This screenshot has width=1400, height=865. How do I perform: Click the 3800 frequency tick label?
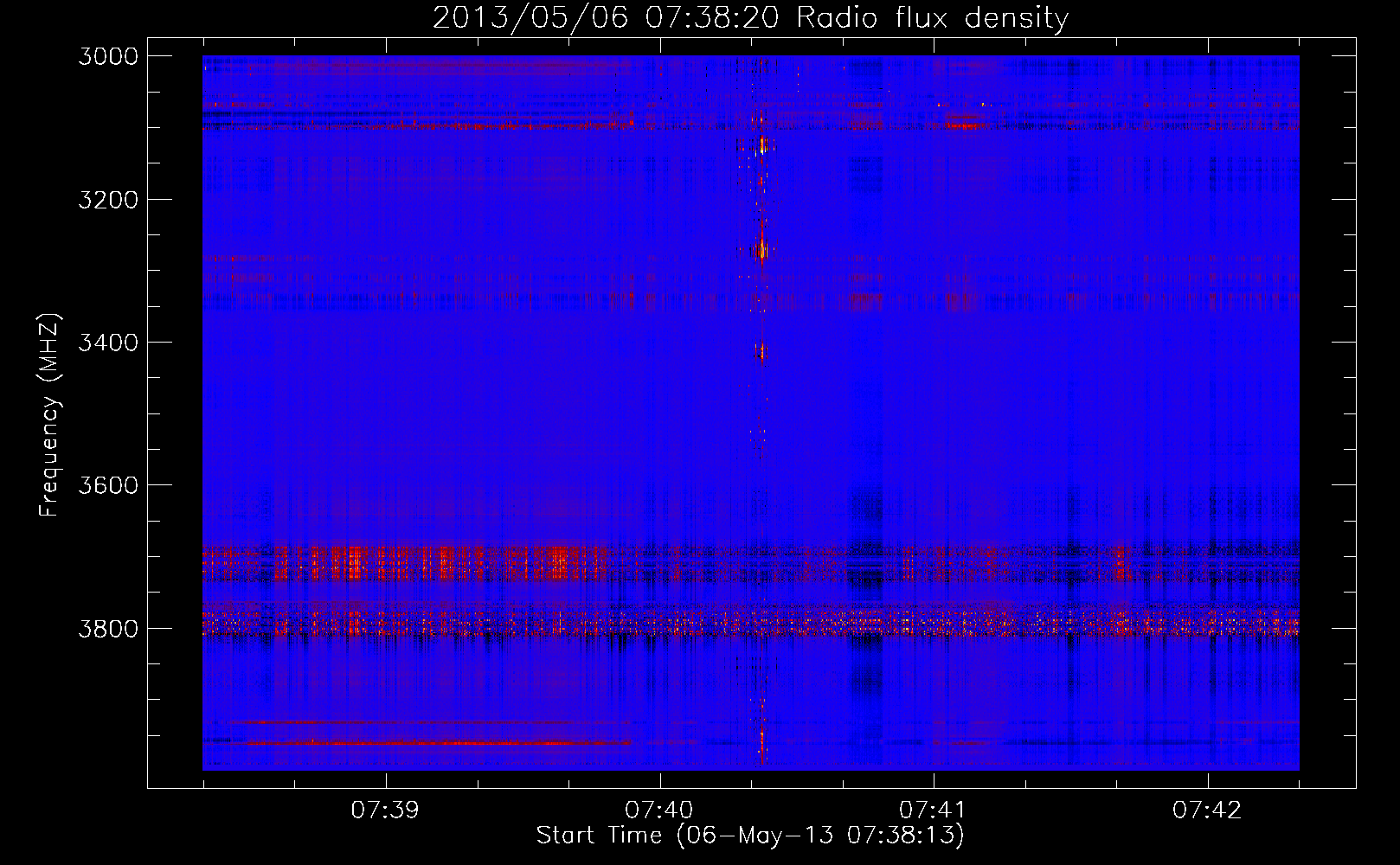(x=108, y=628)
